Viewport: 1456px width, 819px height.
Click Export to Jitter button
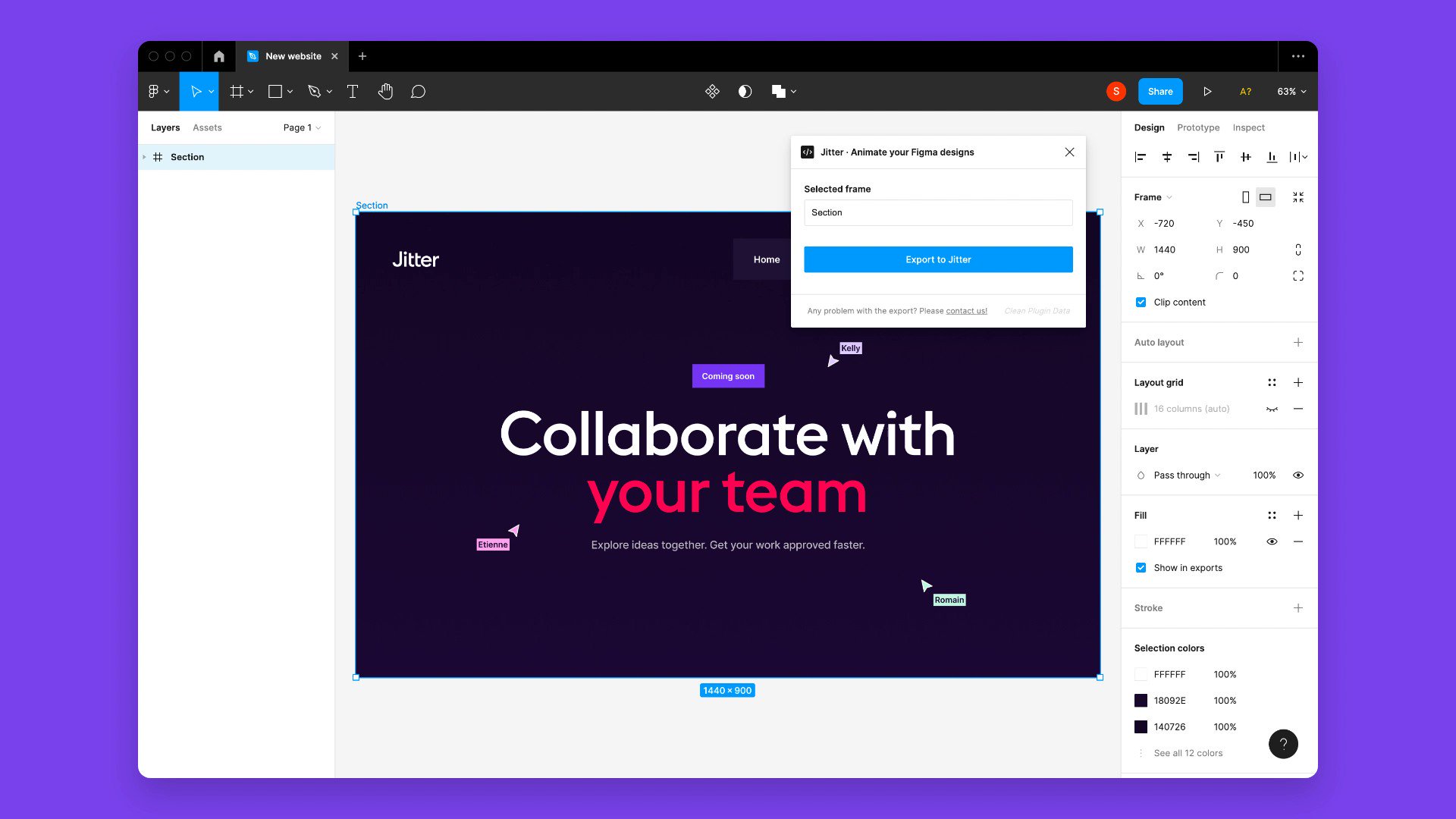938,259
